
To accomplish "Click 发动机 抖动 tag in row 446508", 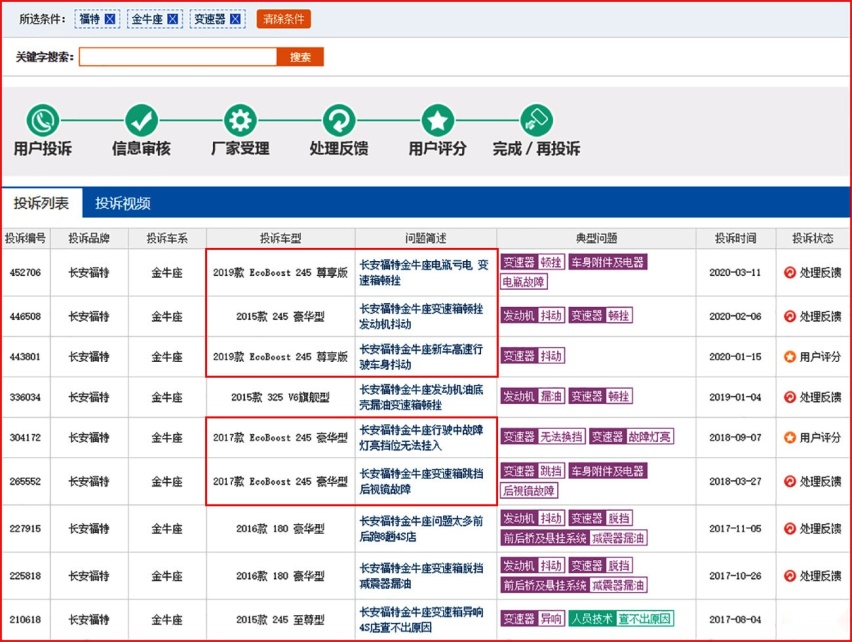I will (532, 315).
